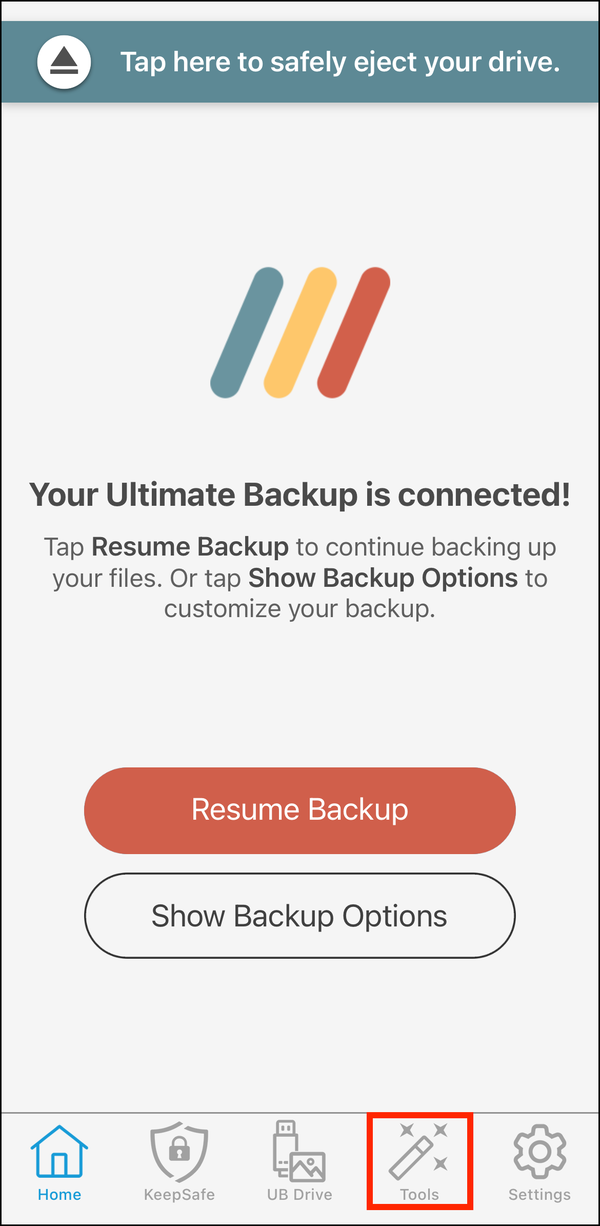Screen dimensions: 600x1226
Task: Click the yellow stripe of the logo
Action: point(300,331)
